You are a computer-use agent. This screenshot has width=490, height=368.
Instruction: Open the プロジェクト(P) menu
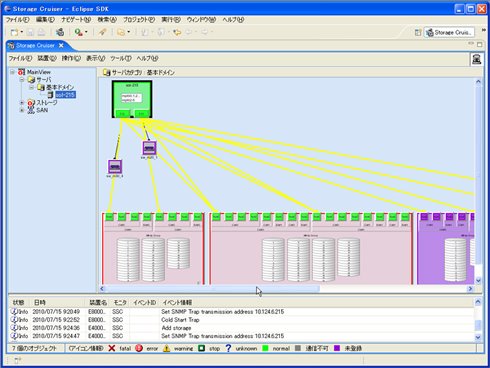tap(139, 20)
